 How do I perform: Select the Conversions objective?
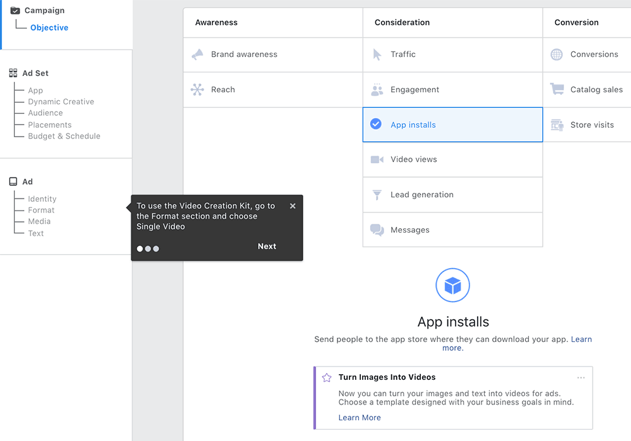point(587,54)
